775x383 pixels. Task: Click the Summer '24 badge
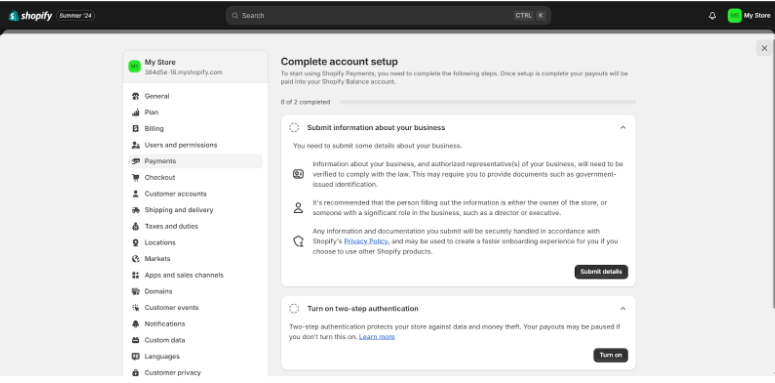76,16
